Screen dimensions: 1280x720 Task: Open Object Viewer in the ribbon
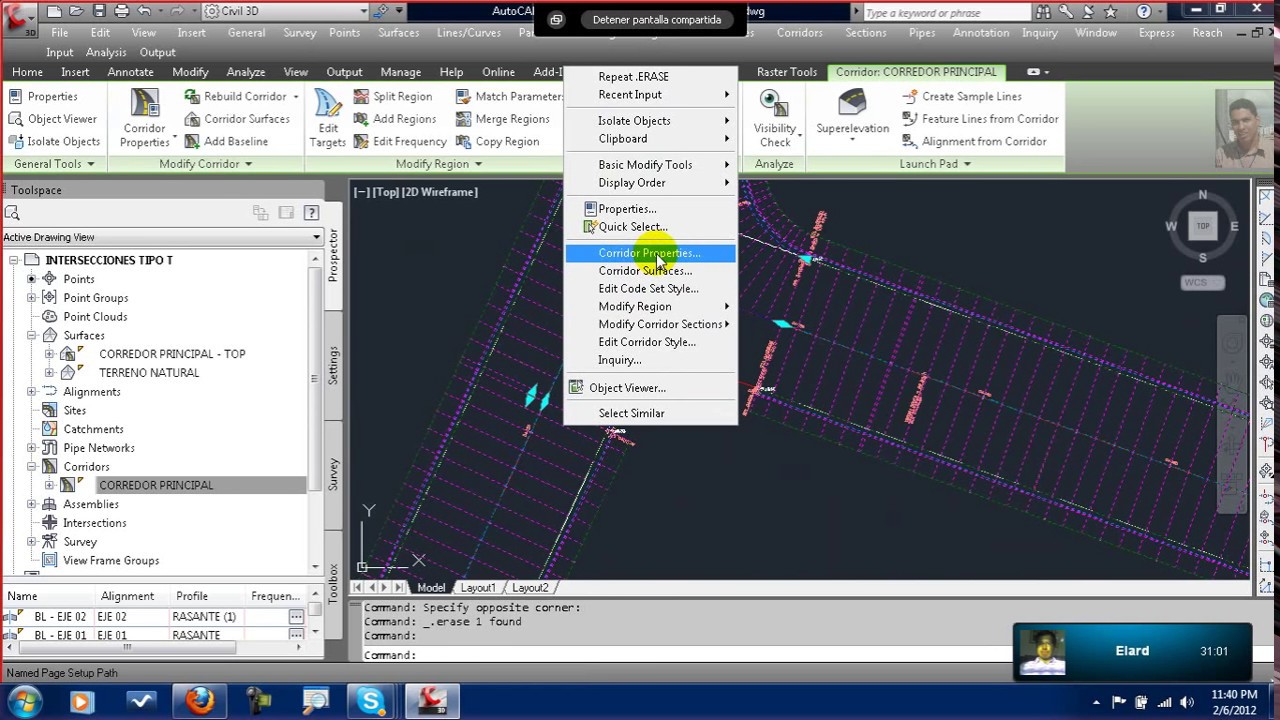pyautogui.click(x=52, y=119)
